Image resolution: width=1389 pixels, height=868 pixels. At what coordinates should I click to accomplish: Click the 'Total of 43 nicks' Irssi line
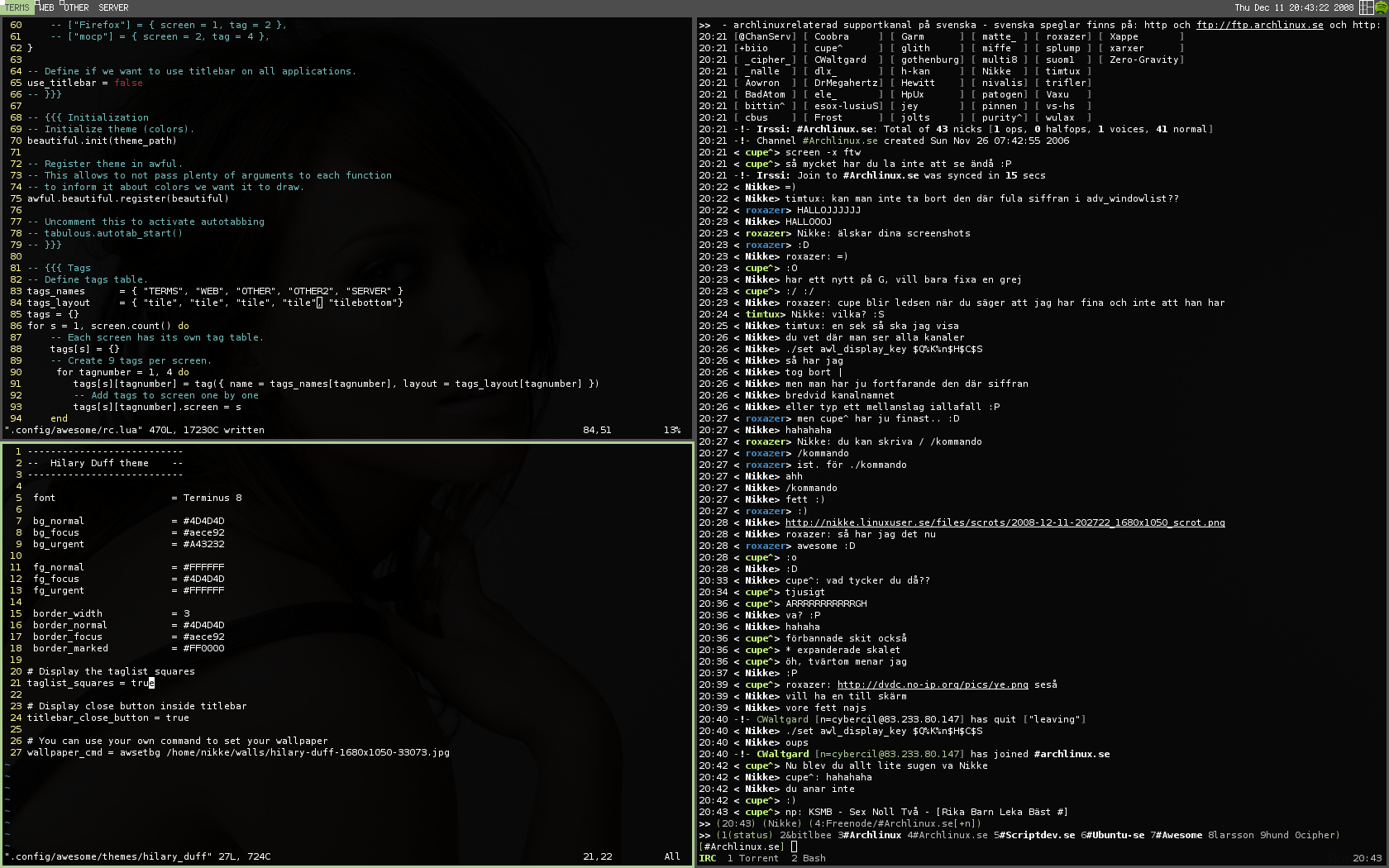[956, 129]
